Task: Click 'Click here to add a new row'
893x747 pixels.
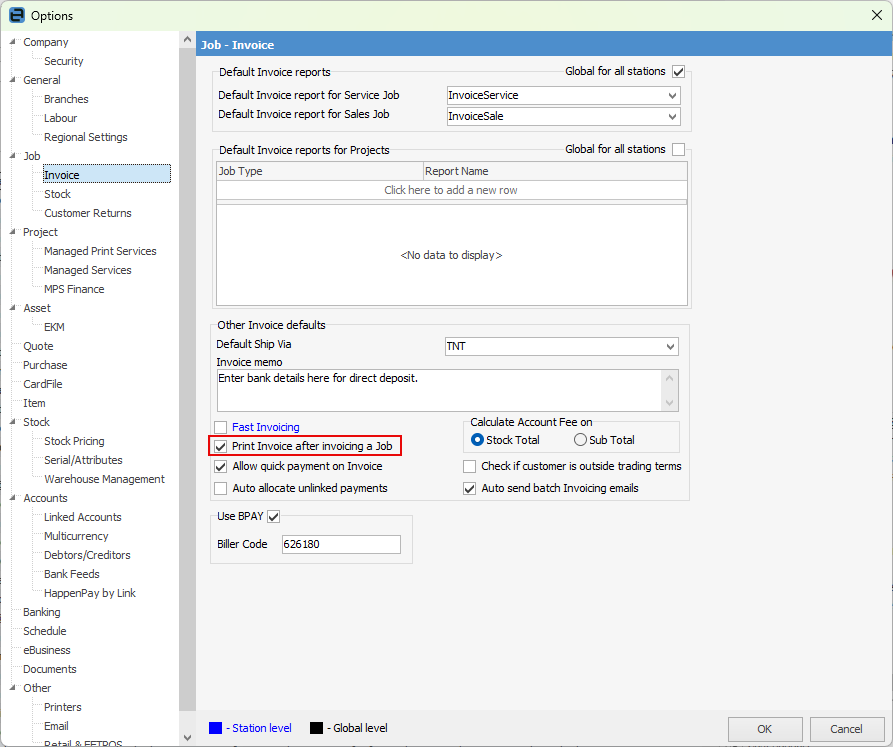Action: [x=451, y=190]
